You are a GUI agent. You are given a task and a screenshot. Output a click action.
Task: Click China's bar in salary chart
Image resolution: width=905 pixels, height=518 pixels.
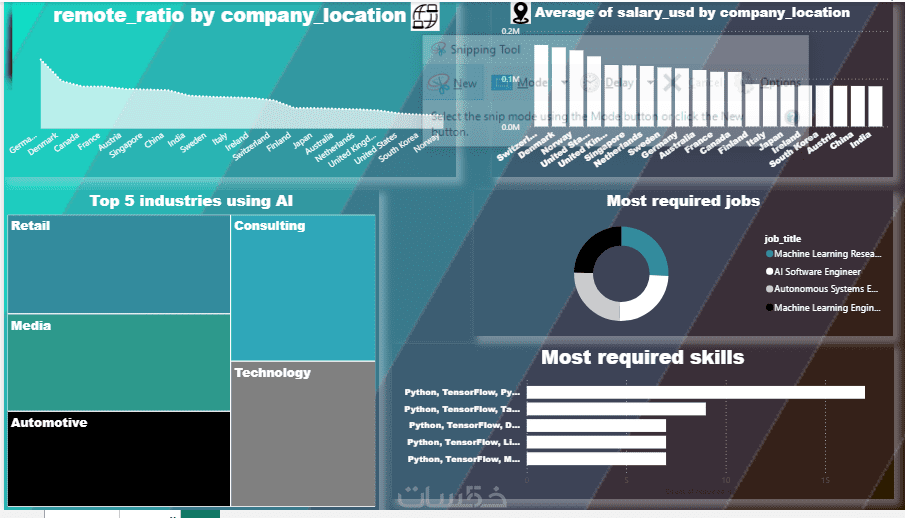tap(857, 106)
